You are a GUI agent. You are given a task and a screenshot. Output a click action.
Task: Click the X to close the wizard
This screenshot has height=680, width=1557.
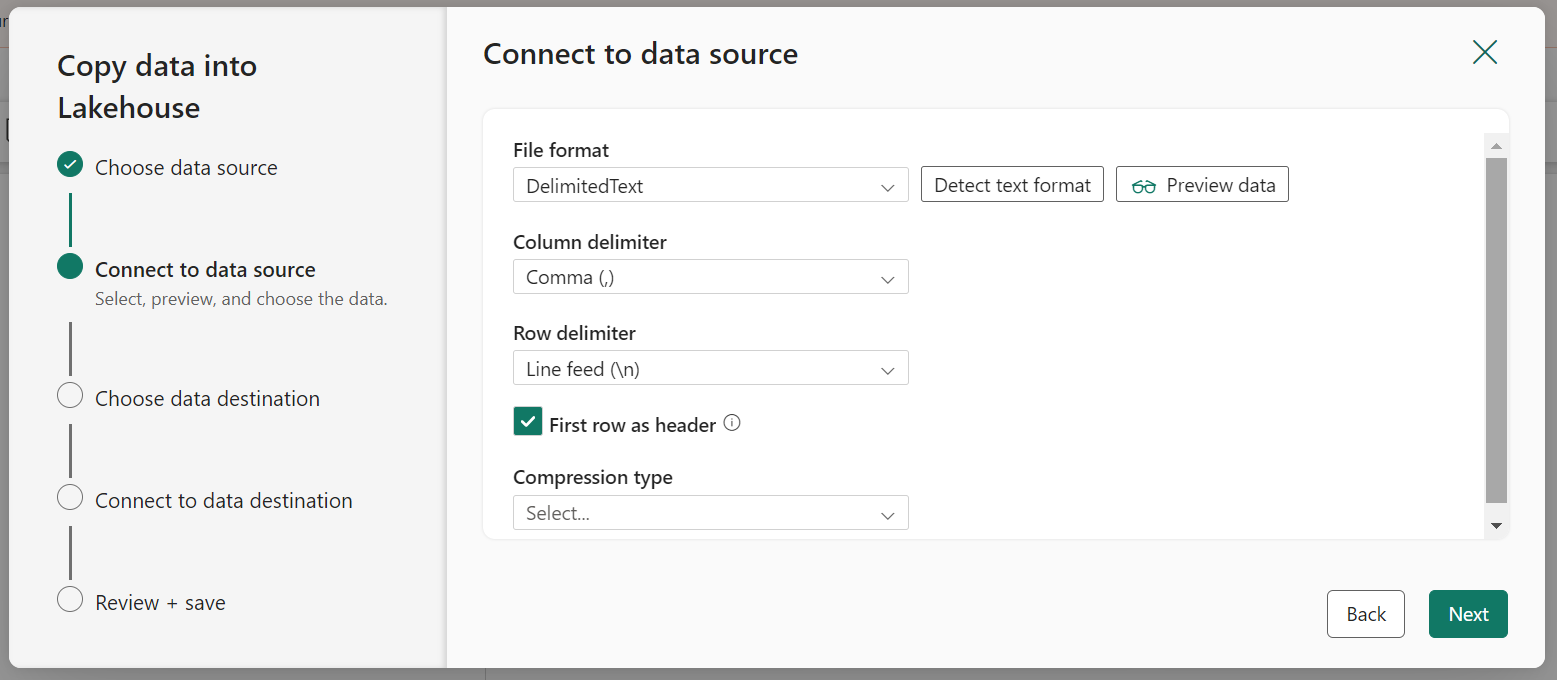[x=1485, y=52]
